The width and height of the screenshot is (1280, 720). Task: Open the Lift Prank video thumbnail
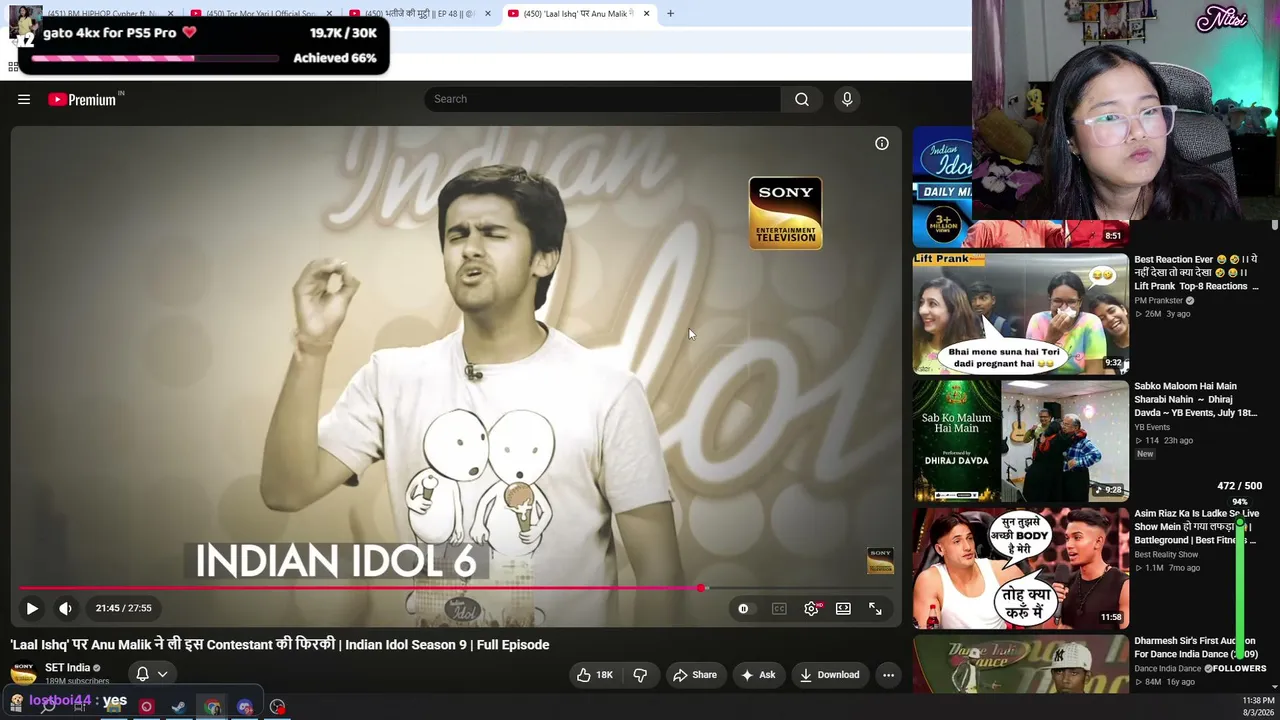[1020, 314]
